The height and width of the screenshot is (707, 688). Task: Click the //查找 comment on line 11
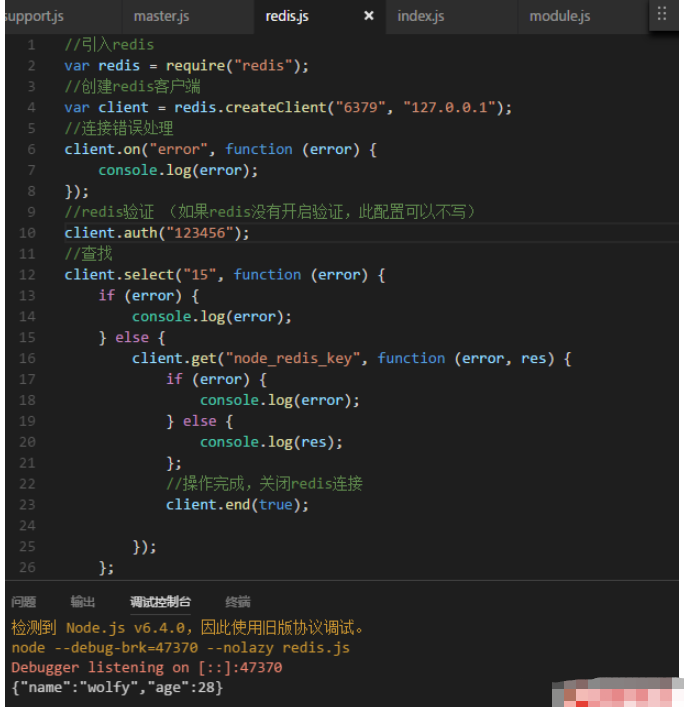click(x=88, y=254)
